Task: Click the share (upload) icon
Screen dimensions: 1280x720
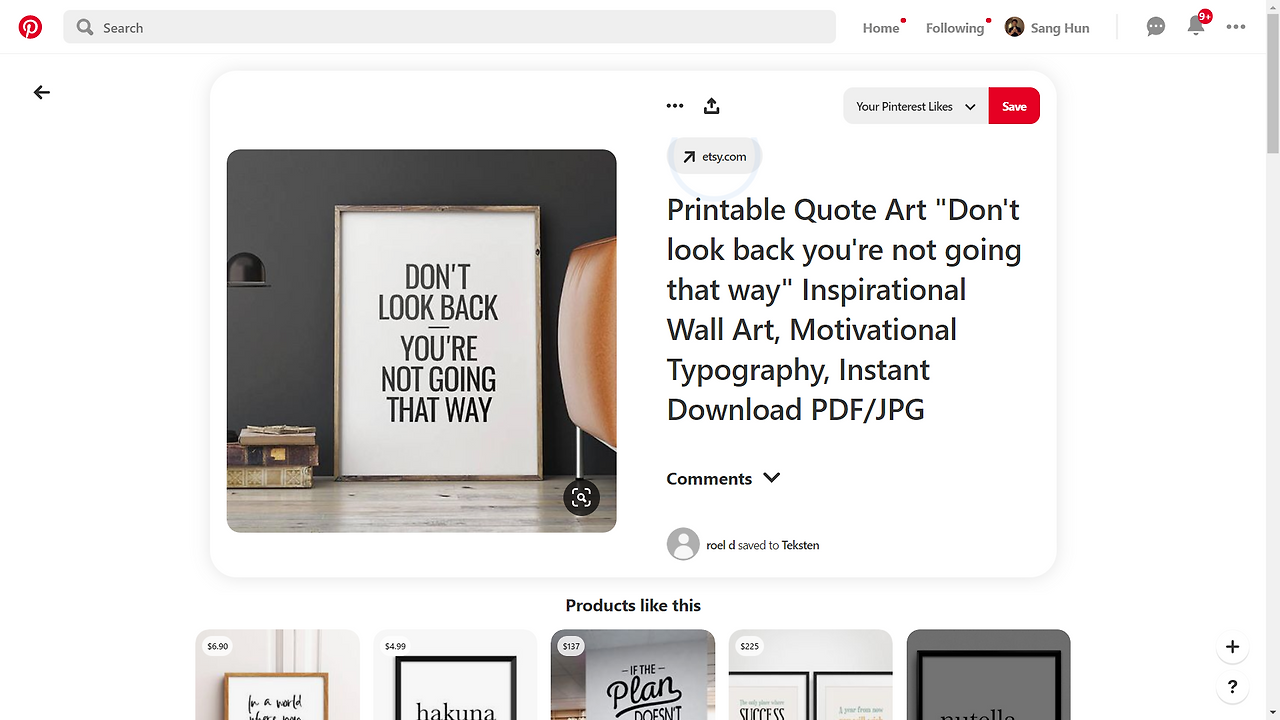Action: pos(712,106)
